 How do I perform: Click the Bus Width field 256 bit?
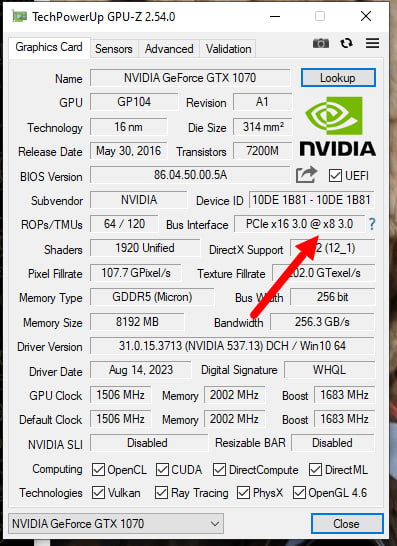point(333,297)
